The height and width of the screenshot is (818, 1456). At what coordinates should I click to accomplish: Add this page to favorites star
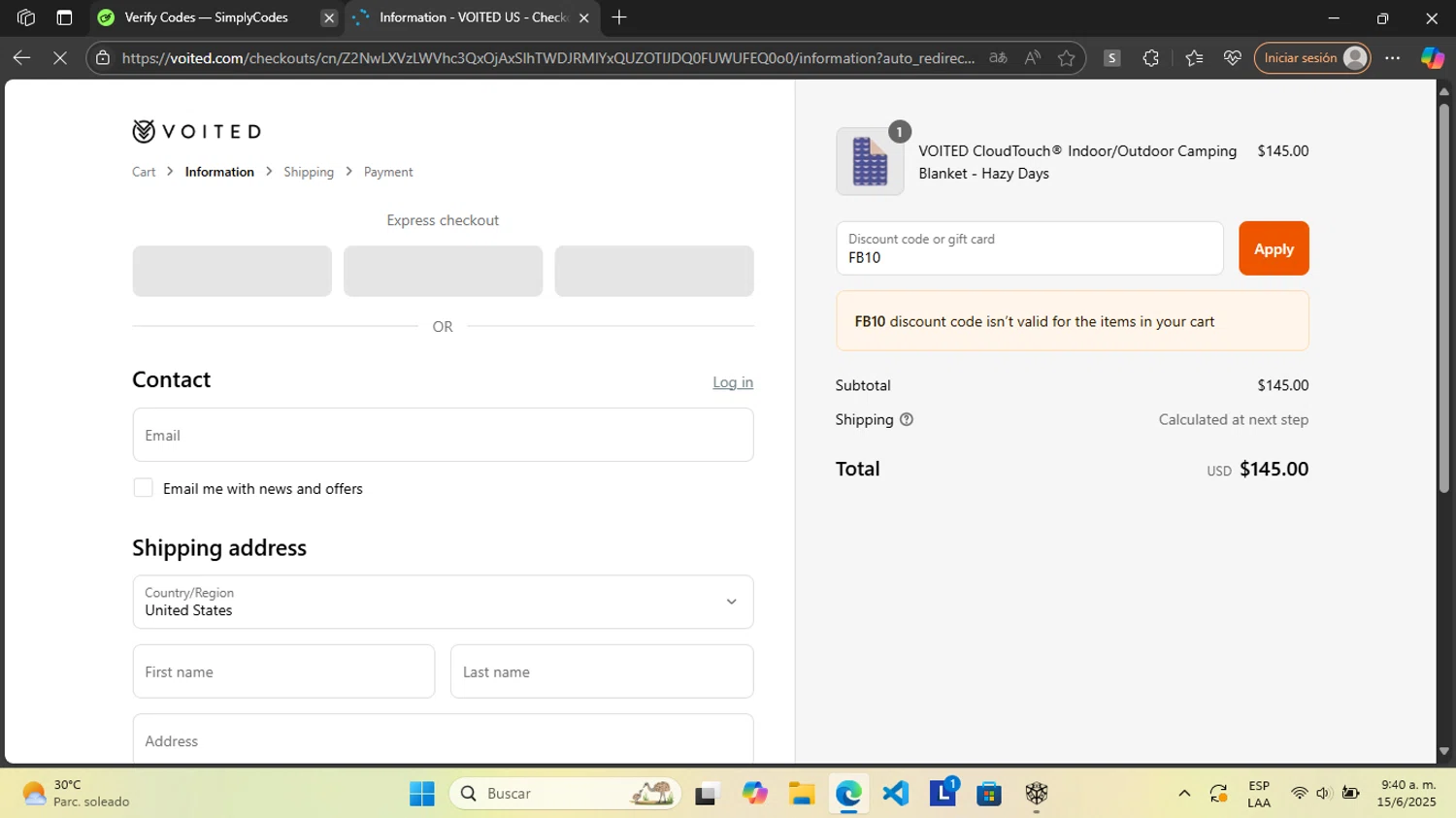coord(1066,58)
